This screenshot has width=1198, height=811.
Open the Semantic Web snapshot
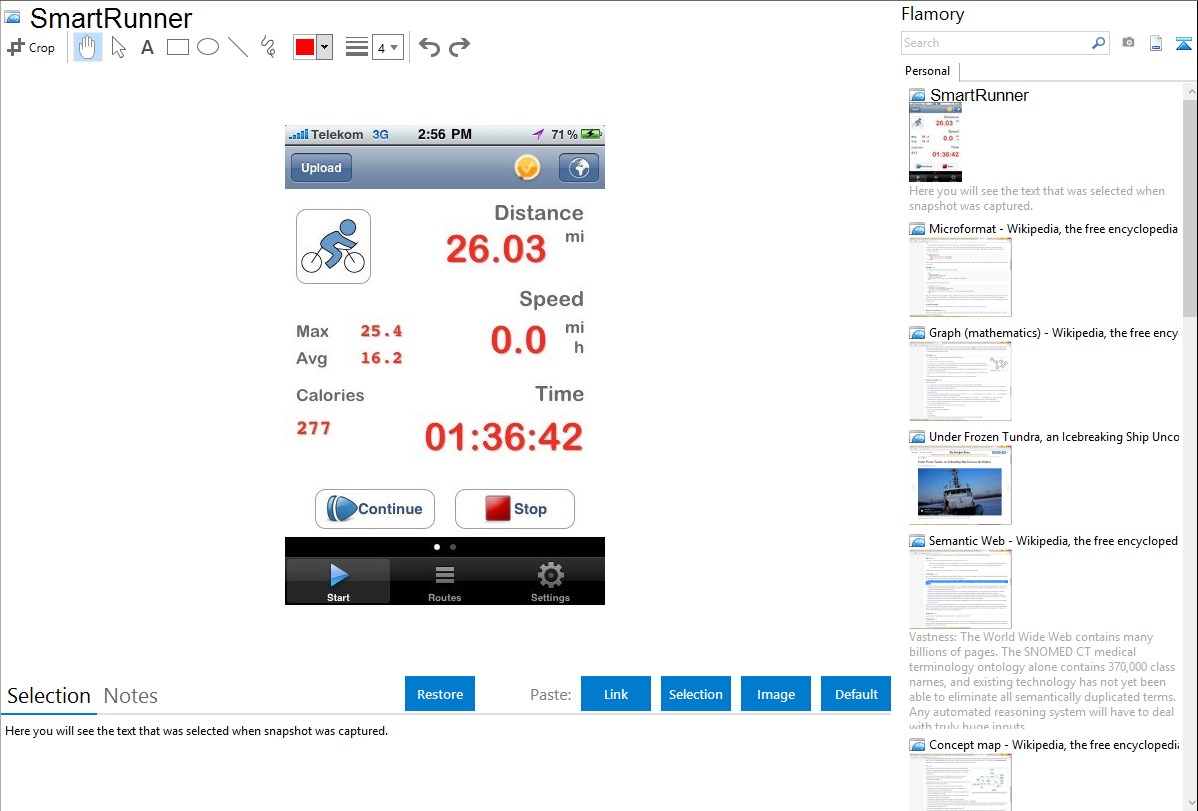tap(960, 589)
